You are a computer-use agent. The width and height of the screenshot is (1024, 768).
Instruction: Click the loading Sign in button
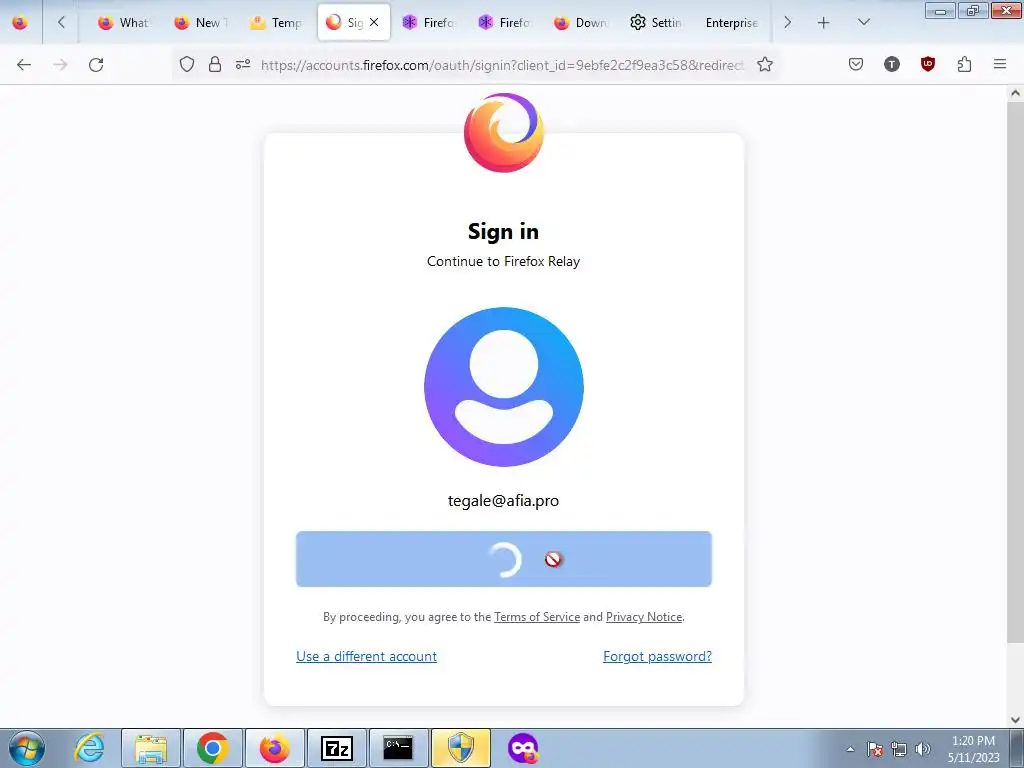click(x=504, y=559)
